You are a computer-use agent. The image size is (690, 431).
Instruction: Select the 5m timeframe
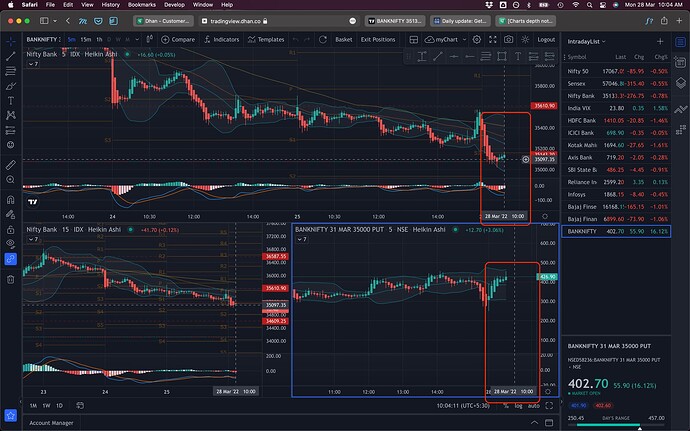72,40
